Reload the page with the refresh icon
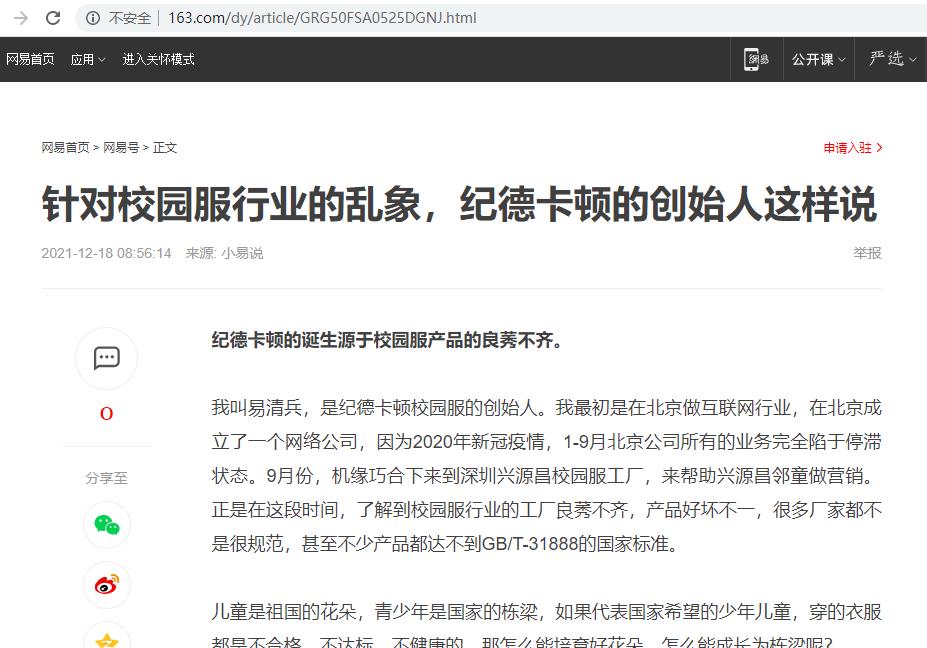 [53, 18]
